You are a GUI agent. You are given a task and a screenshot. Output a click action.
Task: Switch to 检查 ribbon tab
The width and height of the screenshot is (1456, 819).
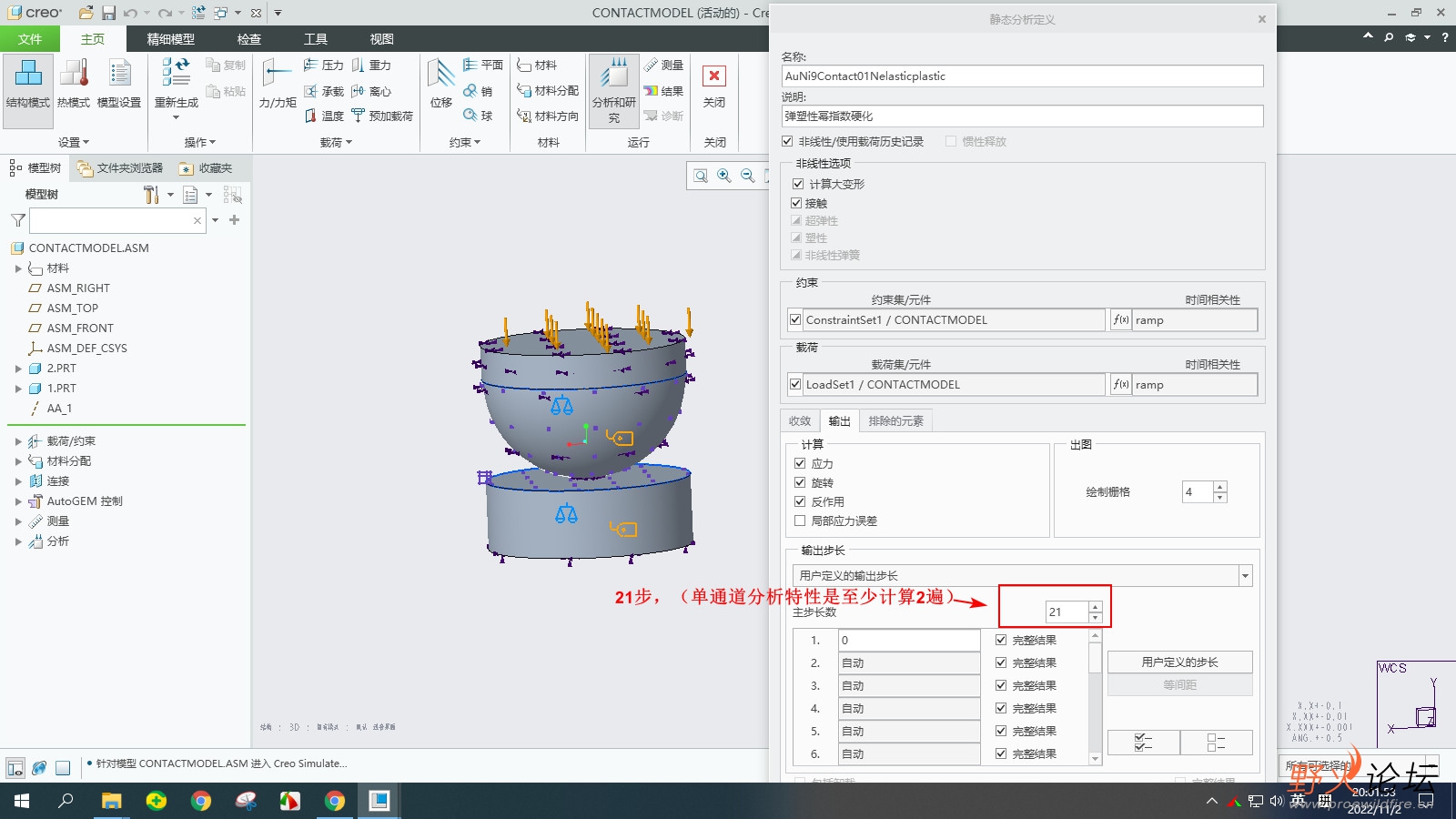[x=249, y=39]
